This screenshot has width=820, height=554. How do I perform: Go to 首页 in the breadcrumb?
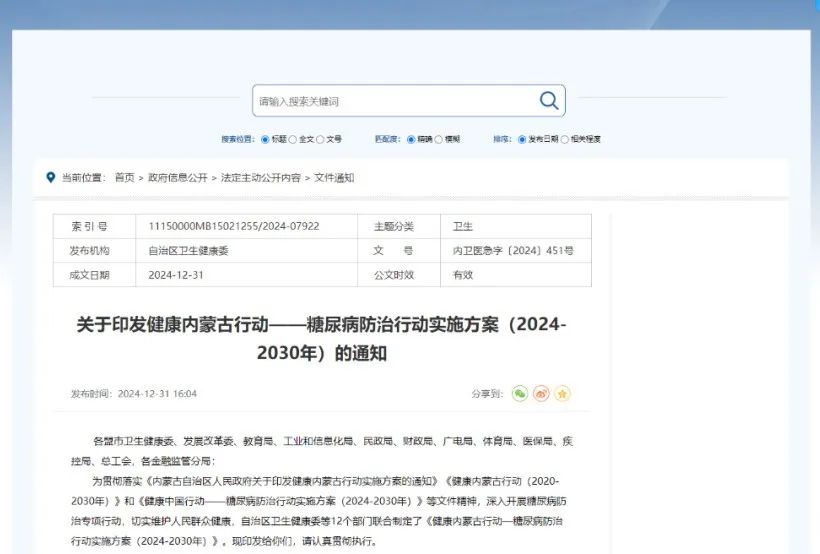click(x=124, y=178)
